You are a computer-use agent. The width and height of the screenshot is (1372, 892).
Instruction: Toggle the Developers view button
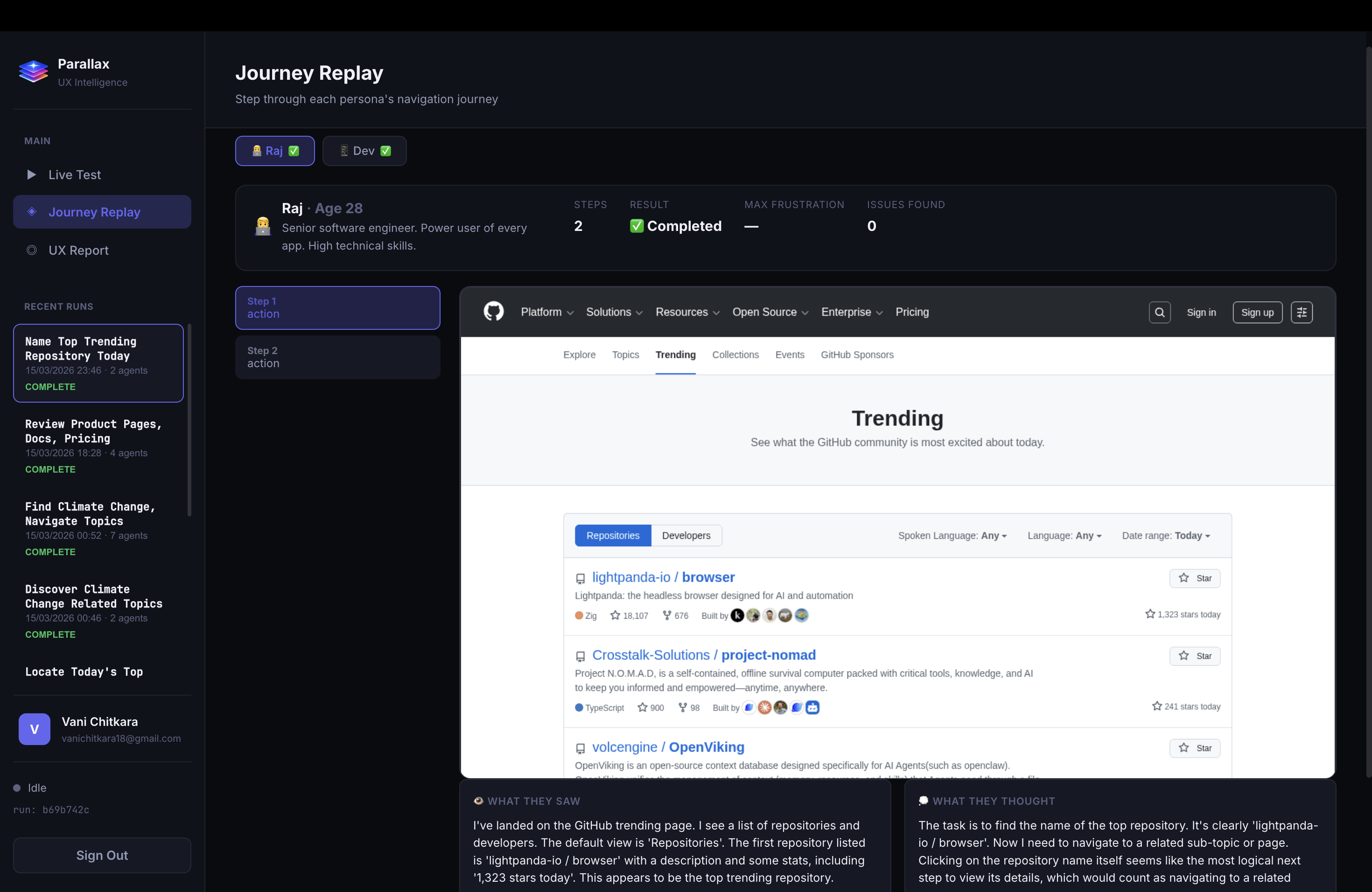(x=686, y=535)
